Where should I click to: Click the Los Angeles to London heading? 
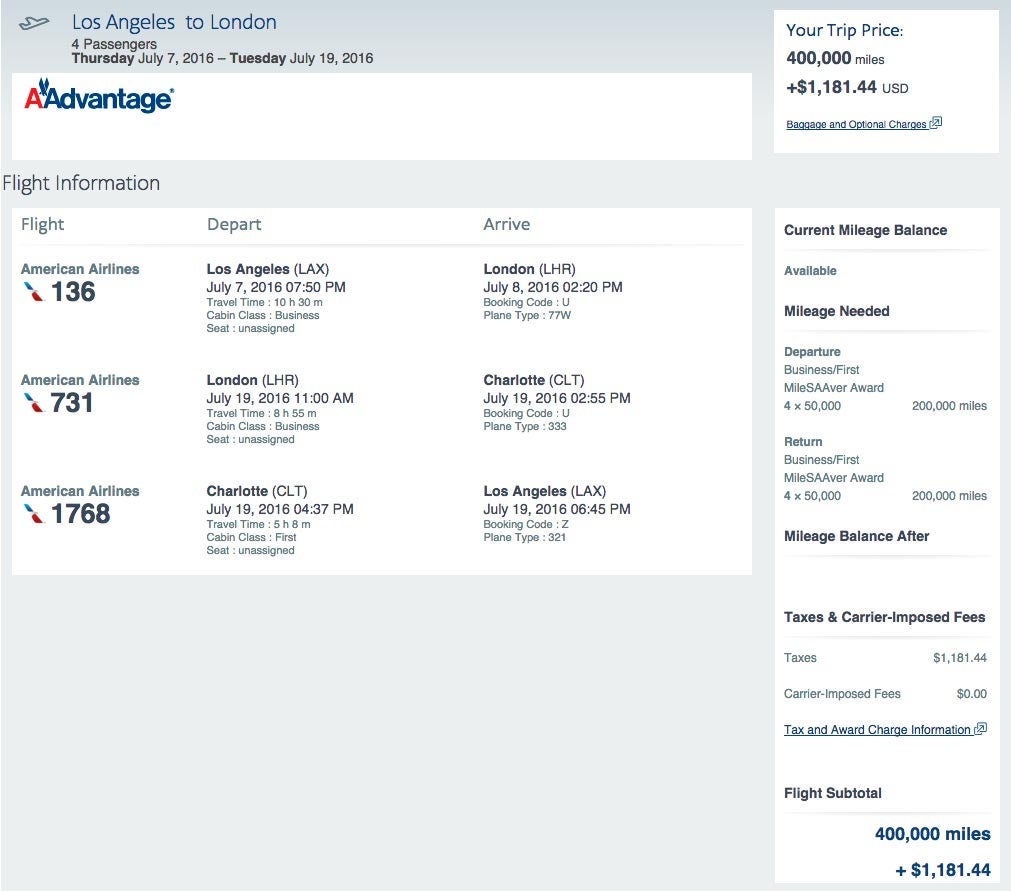(x=174, y=23)
